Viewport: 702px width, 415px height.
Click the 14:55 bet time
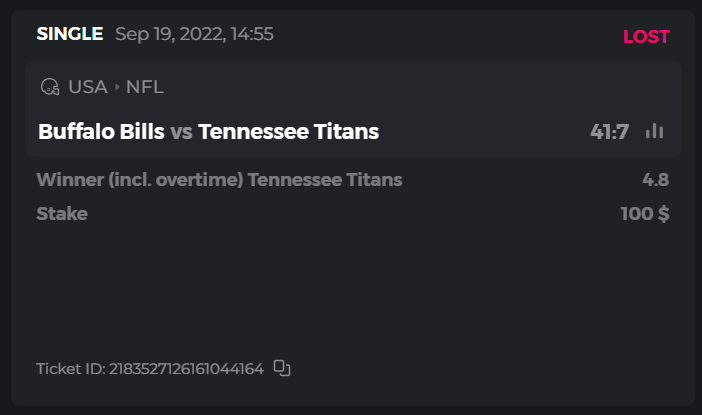[x=251, y=34]
